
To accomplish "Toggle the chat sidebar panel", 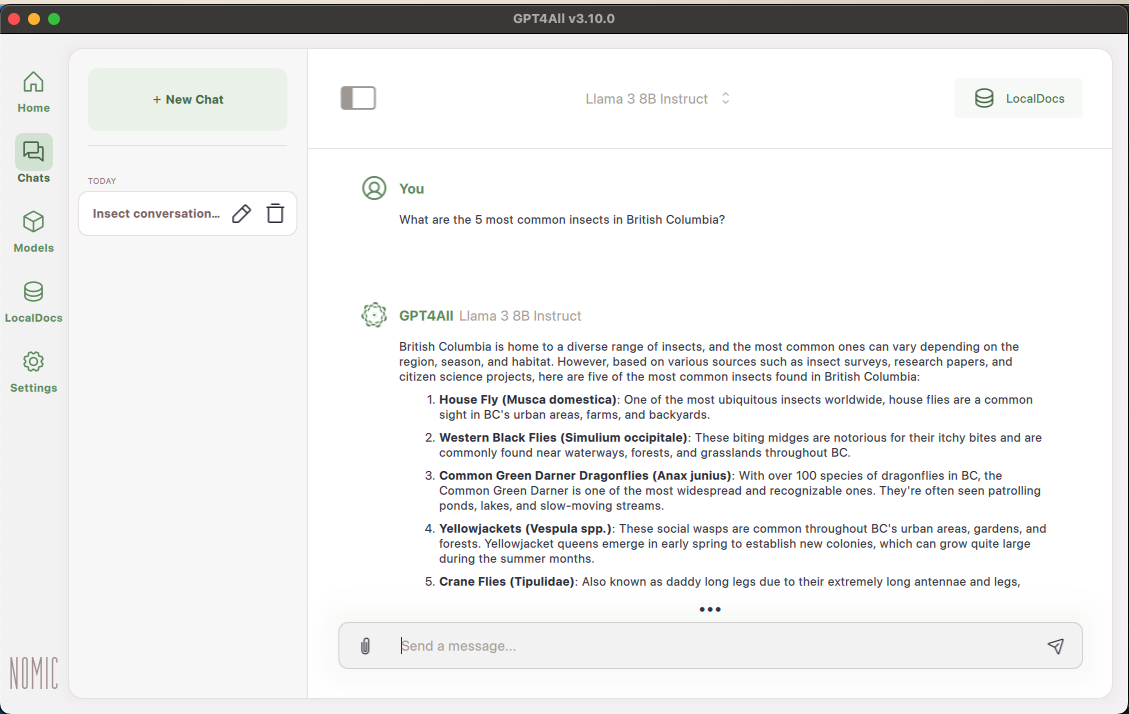I will click(358, 98).
